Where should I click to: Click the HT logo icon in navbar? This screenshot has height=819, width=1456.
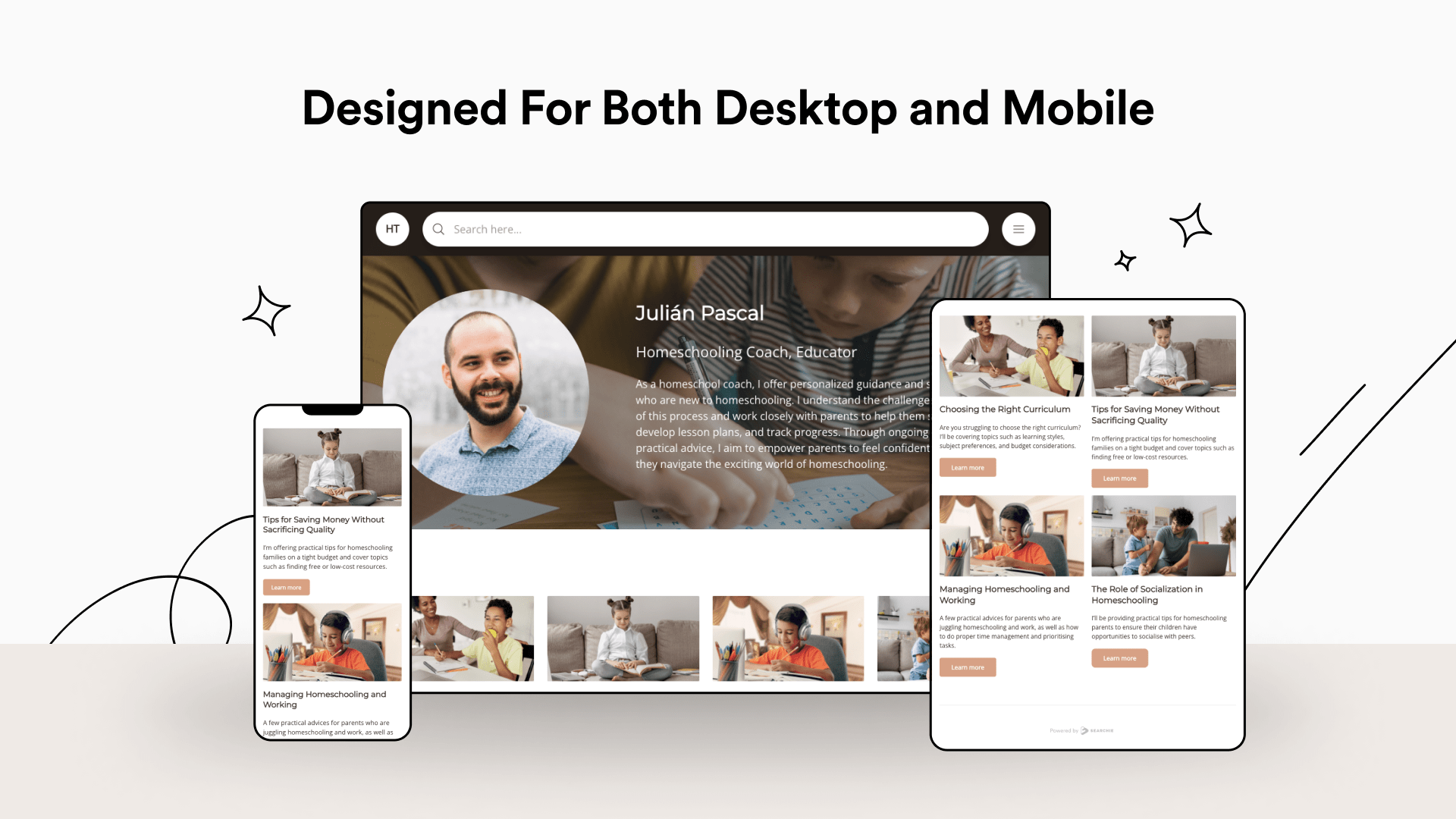[x=391, y=228]
